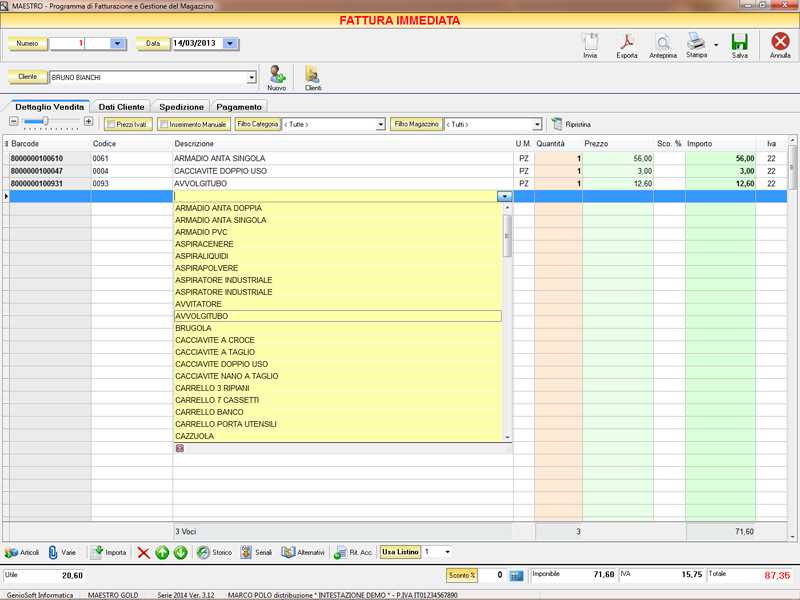Open the Cliente dropdown showing BRUNO BIANCHI
Screen dimensions: 800x600
point(251,77)
